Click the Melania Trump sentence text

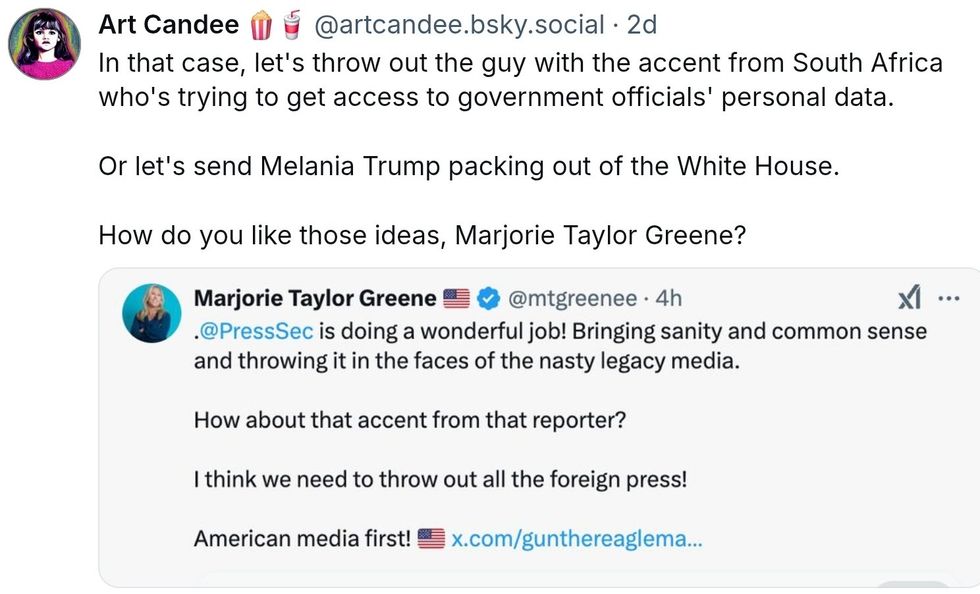[468, 167]
